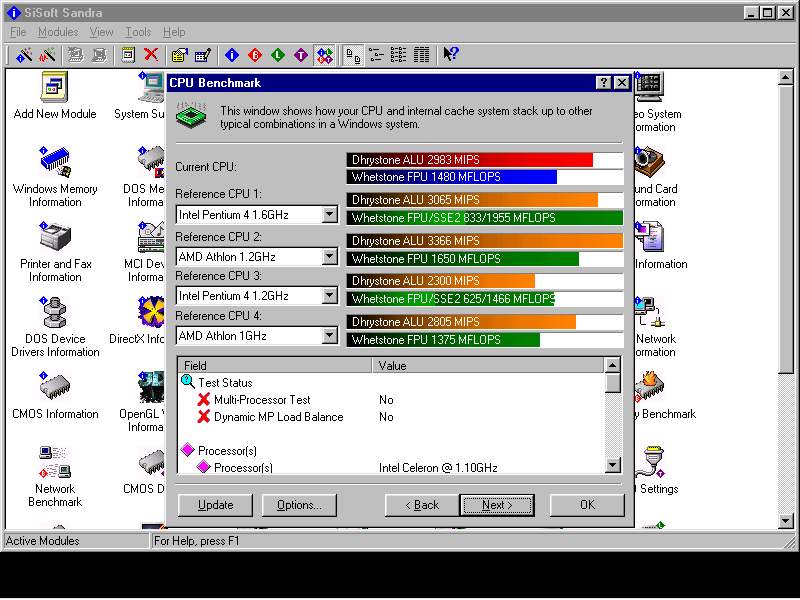This screenshot has width=800, height=600.
Task: Open the options toolbar icon with the pen
Action: [x=203, y=55]
